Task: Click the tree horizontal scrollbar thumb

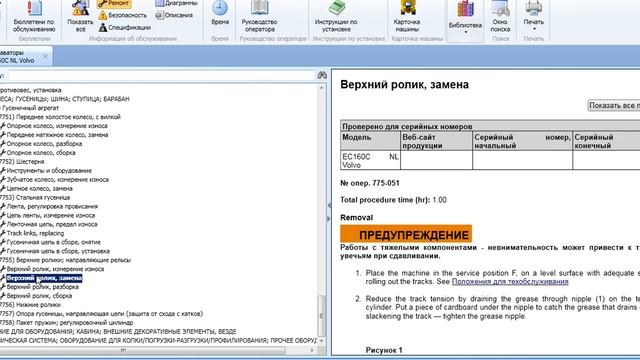Action: pyautogui.click(x=142, y=350)
